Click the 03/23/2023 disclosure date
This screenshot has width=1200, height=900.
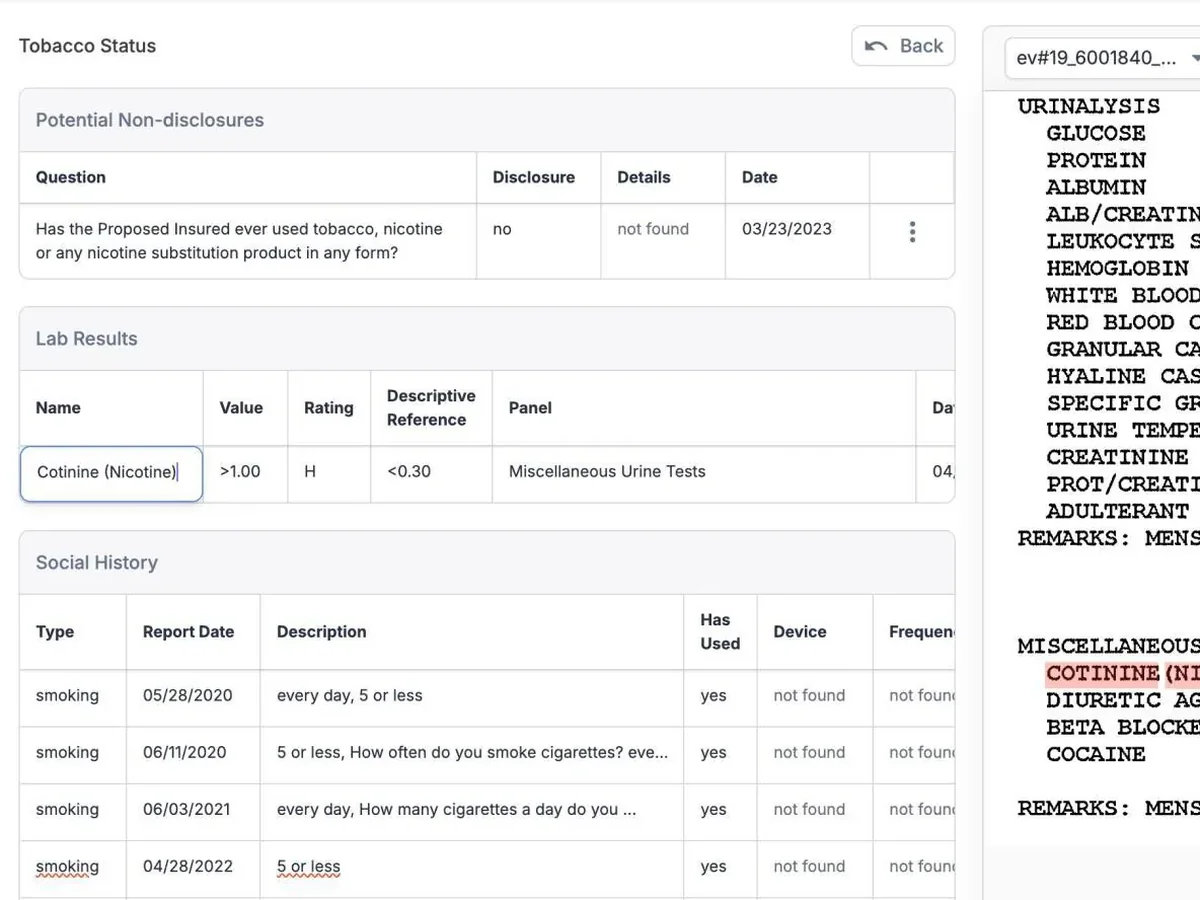click(787, 229)
